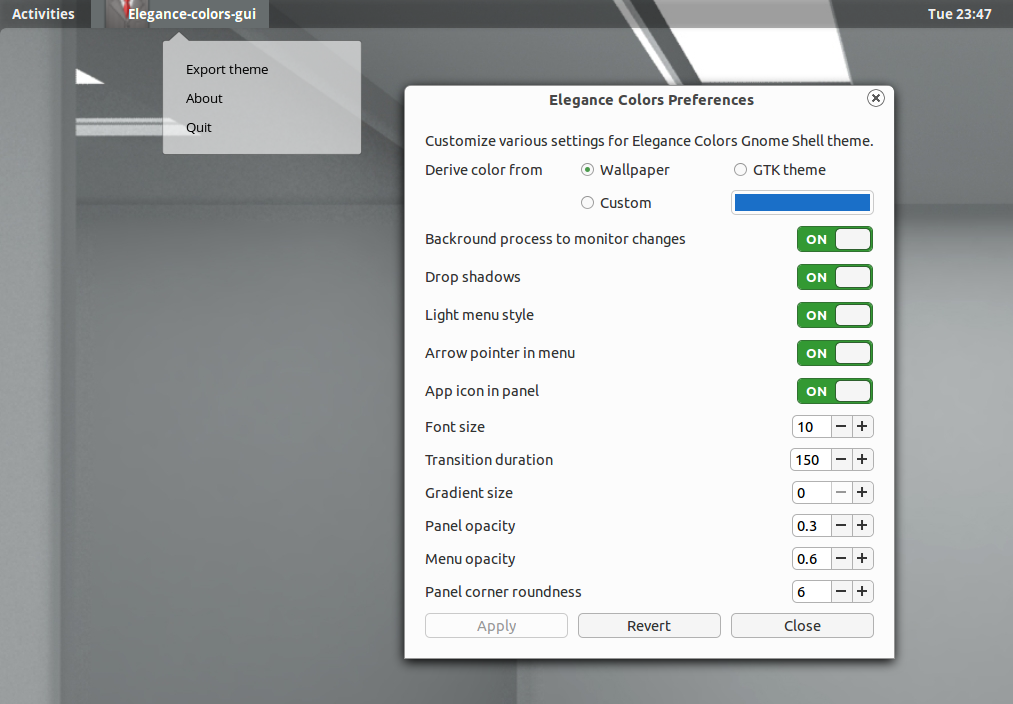Lower the Panel opacity value
Image resolution: width=1013 pixels, height=704 pixels.
tap(840, 525)
